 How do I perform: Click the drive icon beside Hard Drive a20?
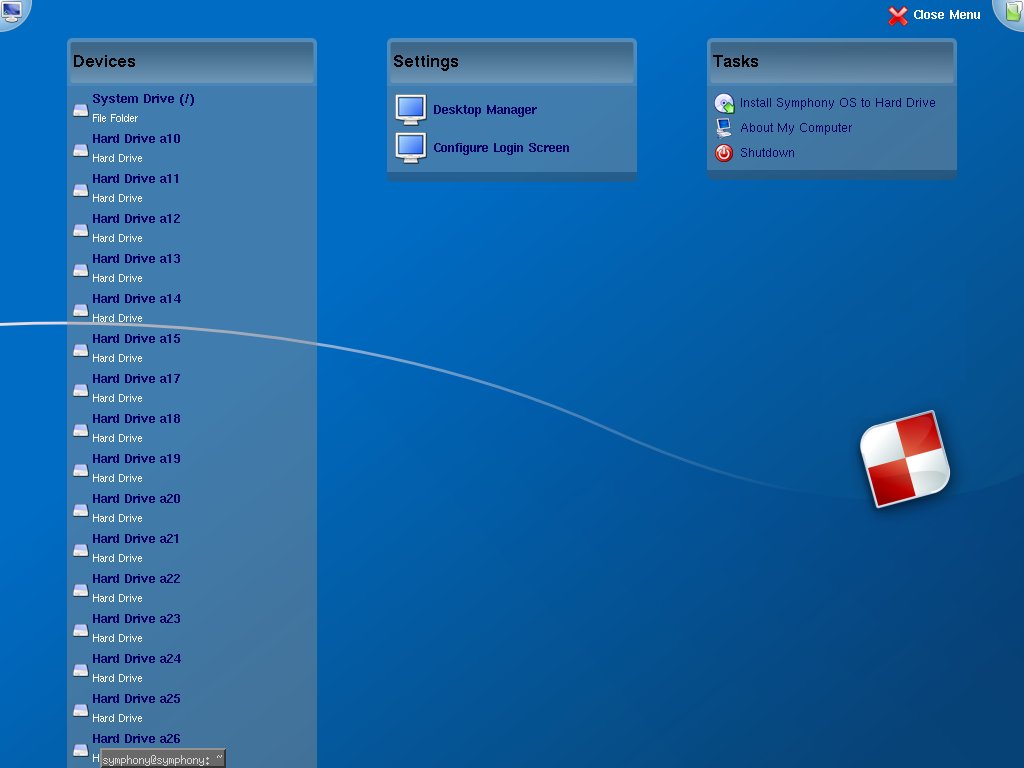tap(80, 510)
